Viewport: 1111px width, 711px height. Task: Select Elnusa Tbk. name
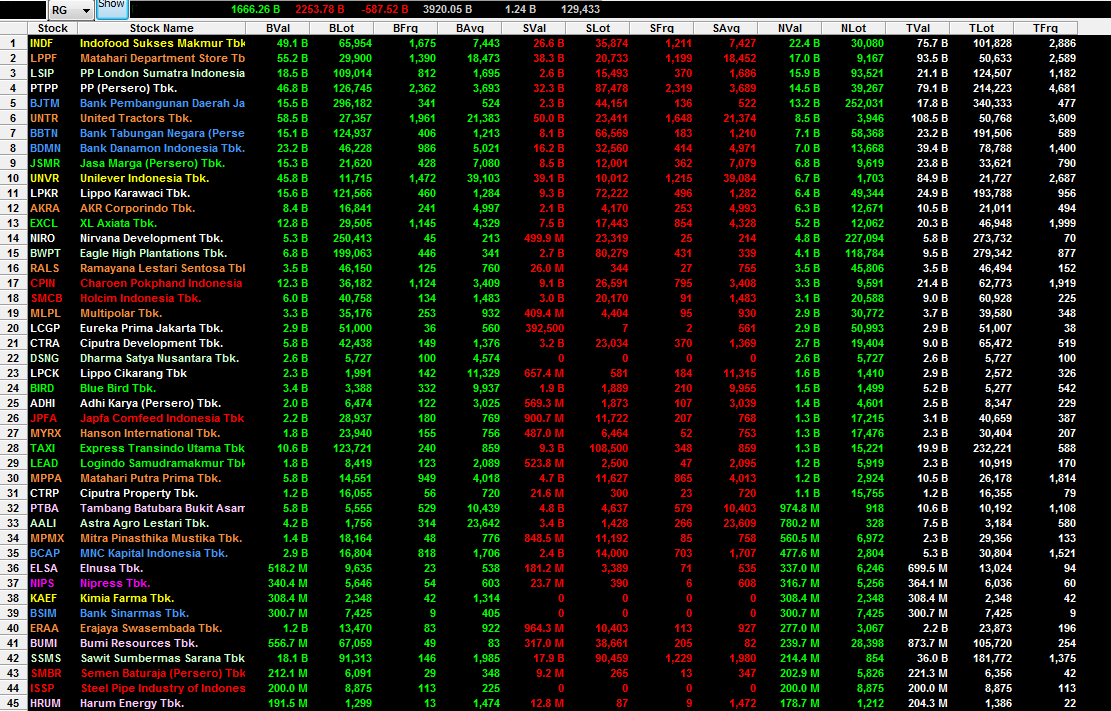click(x=111, y=568)
